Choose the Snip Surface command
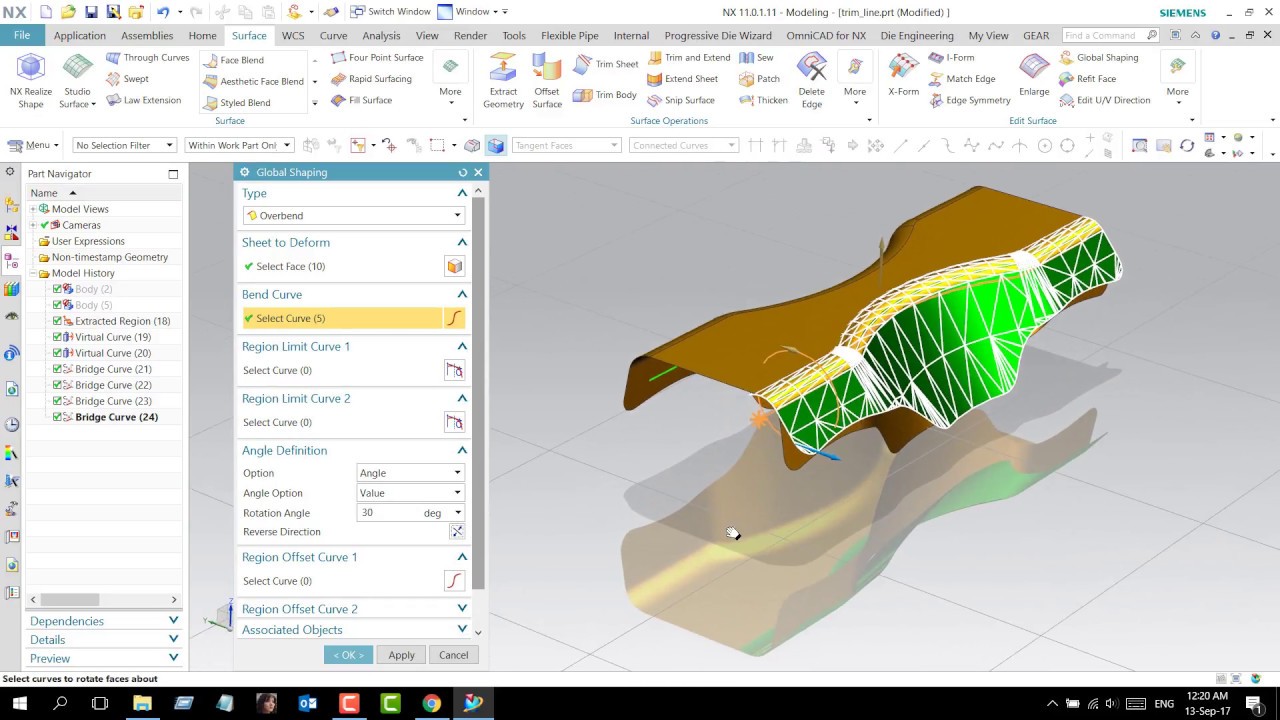This screenshot has height=720, width=1280. [x=680, y=100]
